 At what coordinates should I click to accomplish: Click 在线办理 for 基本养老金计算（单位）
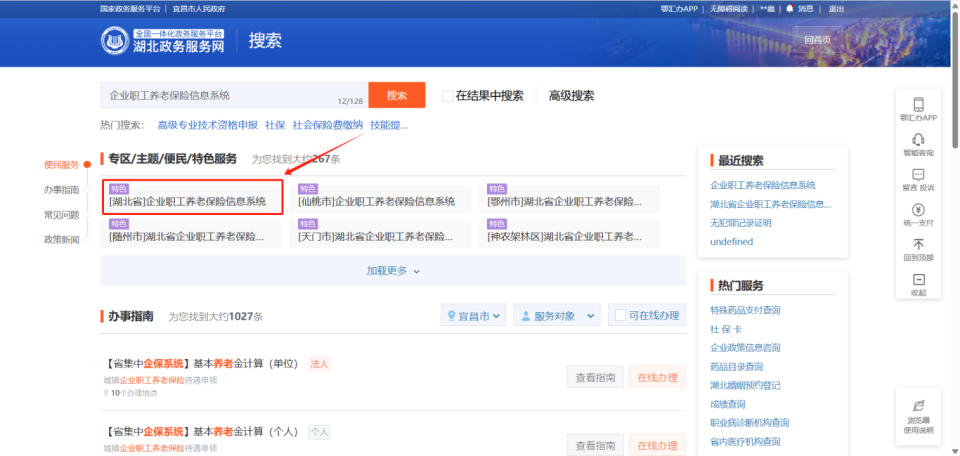(x=658, y=377)
